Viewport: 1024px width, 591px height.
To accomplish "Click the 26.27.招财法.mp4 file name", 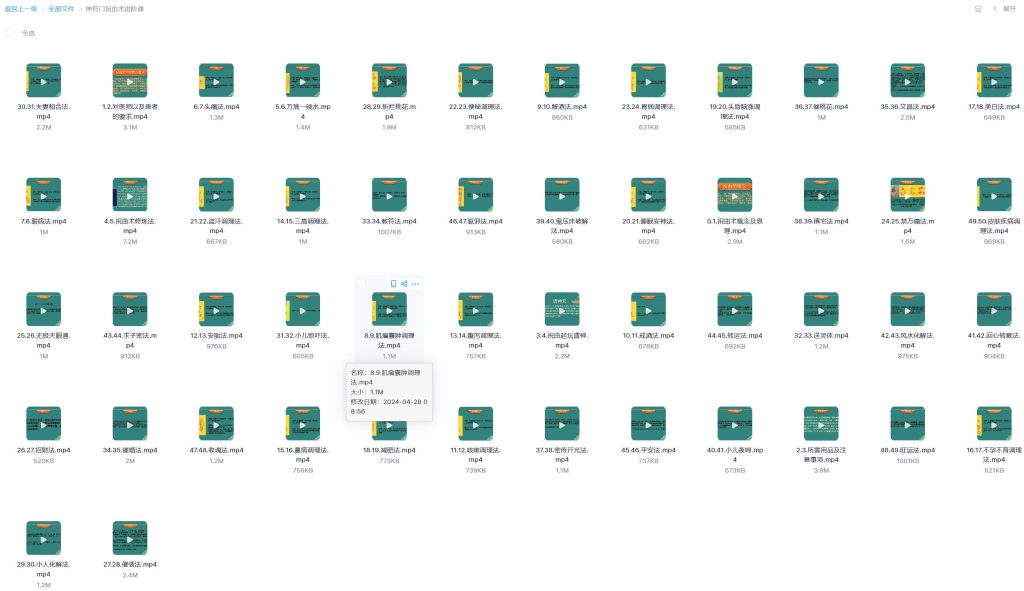I will 43,450.
